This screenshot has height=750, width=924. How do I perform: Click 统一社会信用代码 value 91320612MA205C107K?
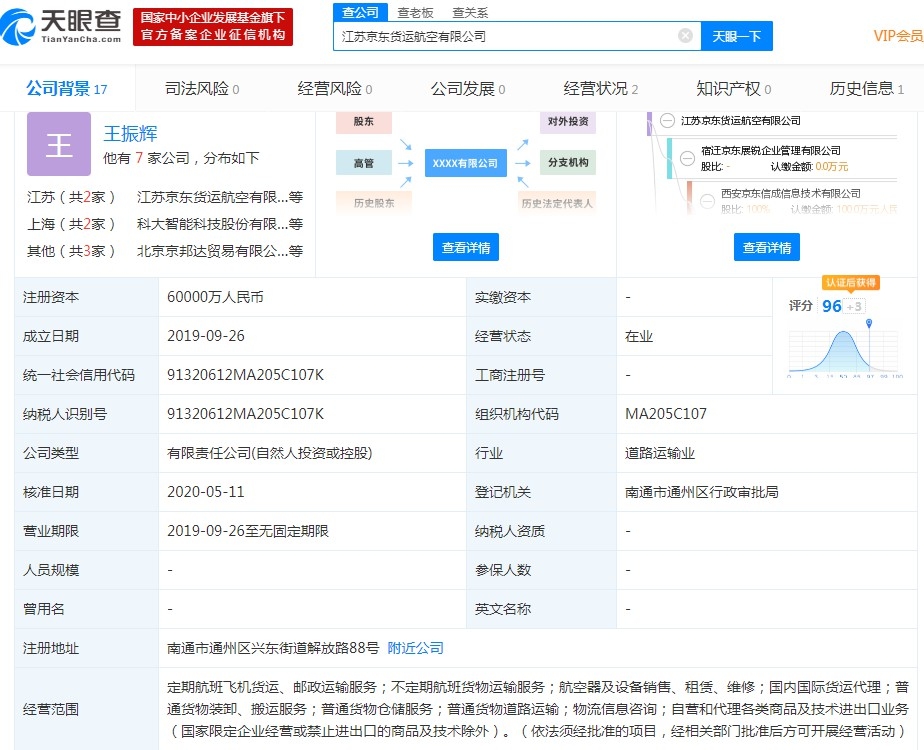[245, 375]
